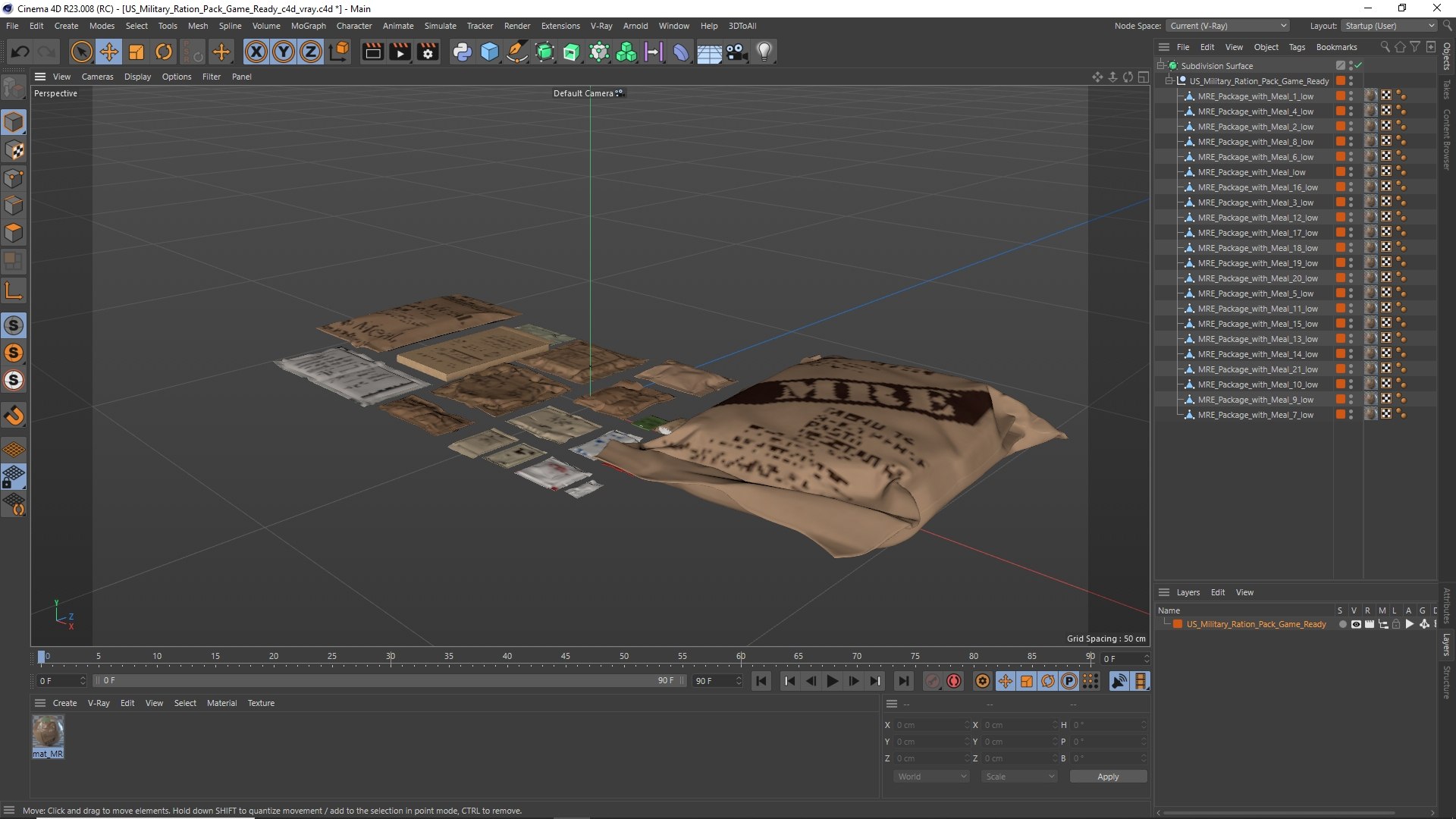This screenshot has width=1456, height=819.
Task: Select Texture mode in left toolbar
Action: pyautogui.click(x=14, y=150)
